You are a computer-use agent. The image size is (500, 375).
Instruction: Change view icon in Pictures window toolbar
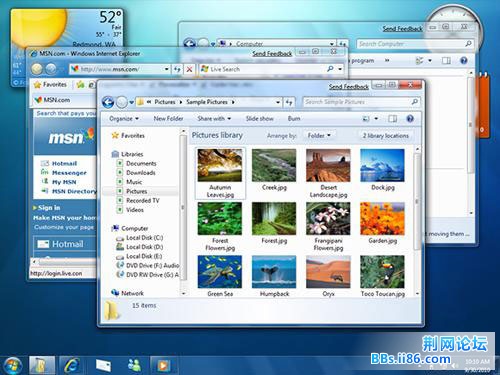pyautogui.click(x=366, y=119)
